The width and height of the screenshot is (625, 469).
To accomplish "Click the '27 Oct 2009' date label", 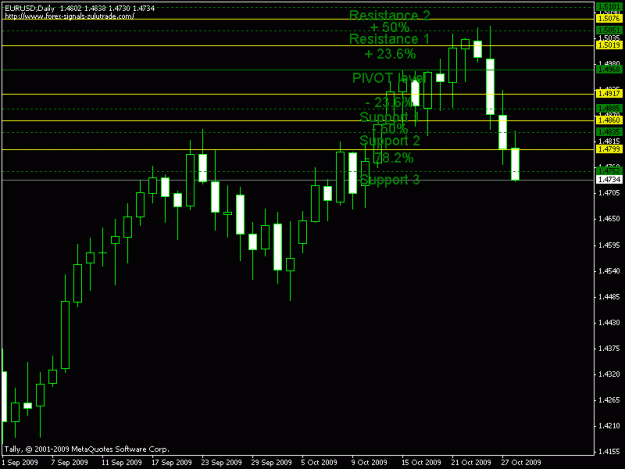I will click(521, 462).
